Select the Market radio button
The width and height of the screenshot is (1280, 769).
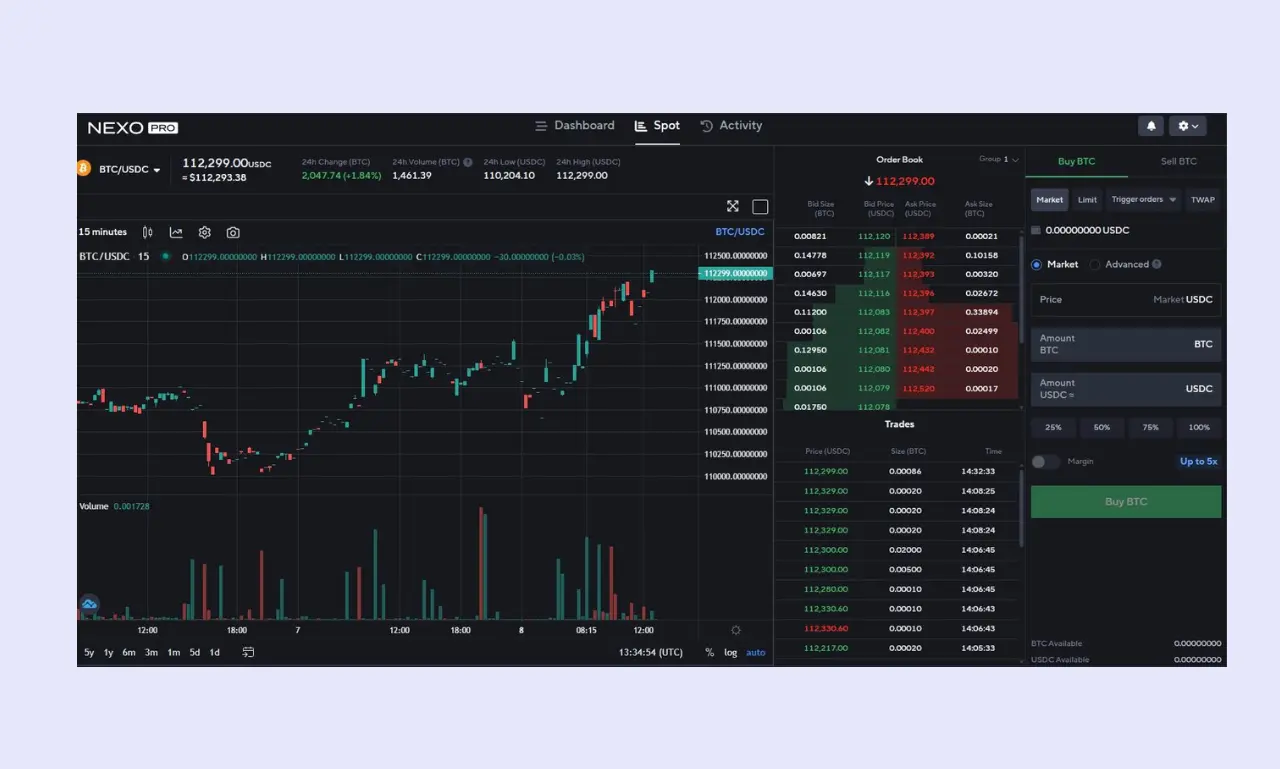coord(1037,264)
